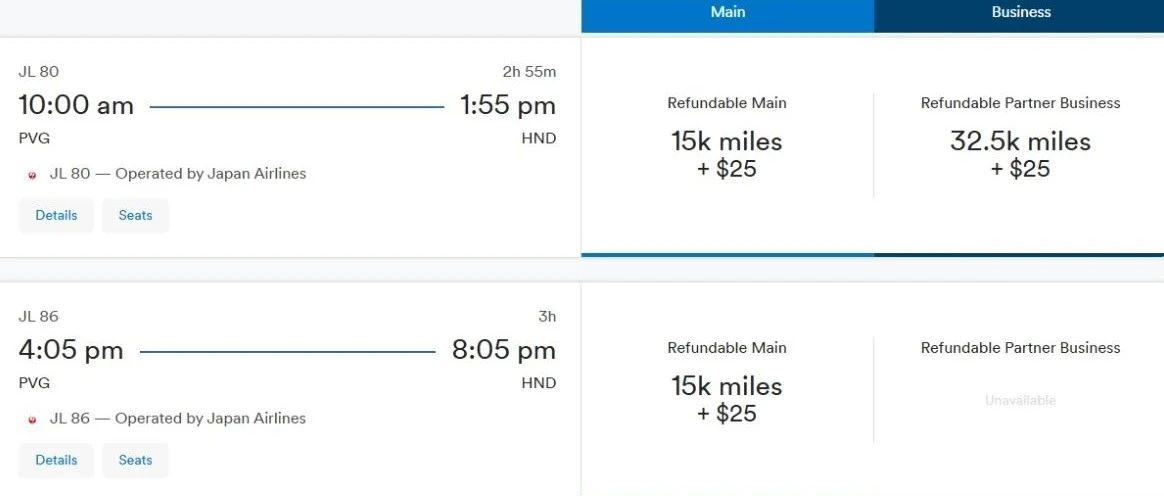Open Details for flight JL 80

coord(56,215)
